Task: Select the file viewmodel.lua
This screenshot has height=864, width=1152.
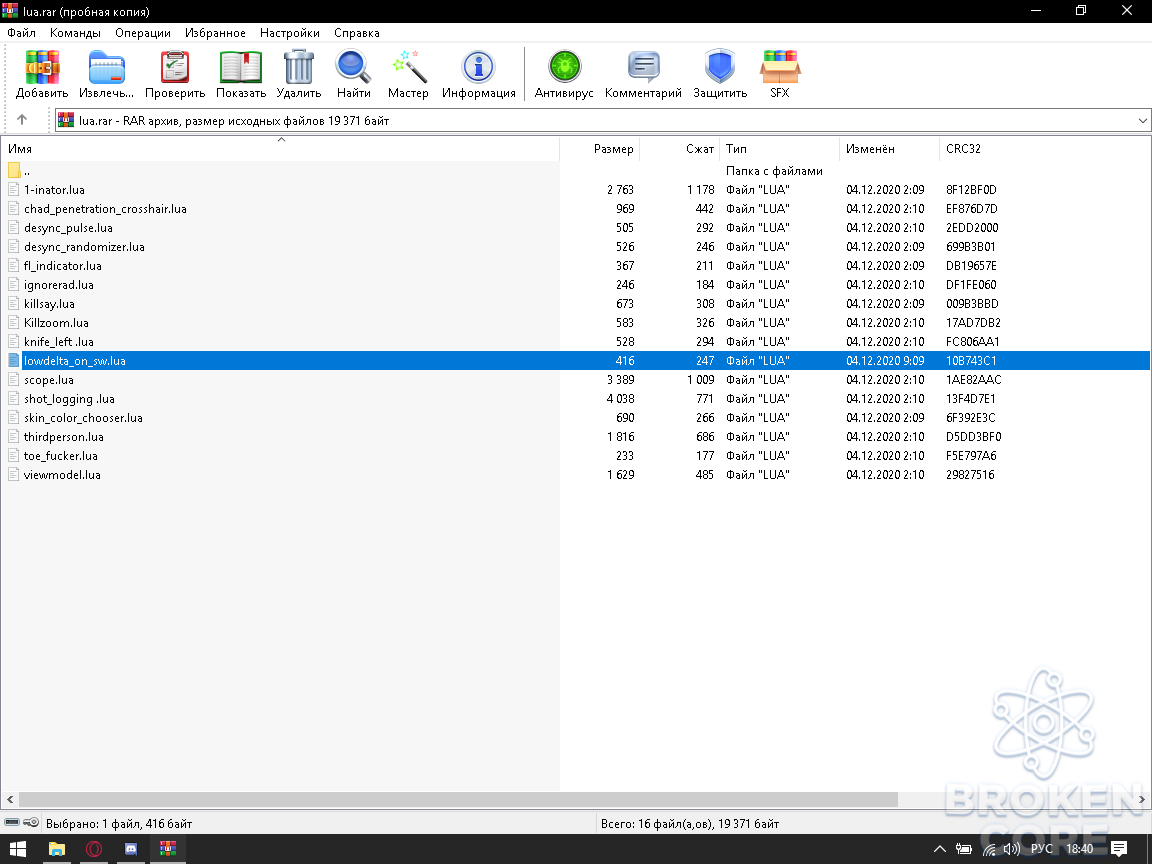Action: 62,475
